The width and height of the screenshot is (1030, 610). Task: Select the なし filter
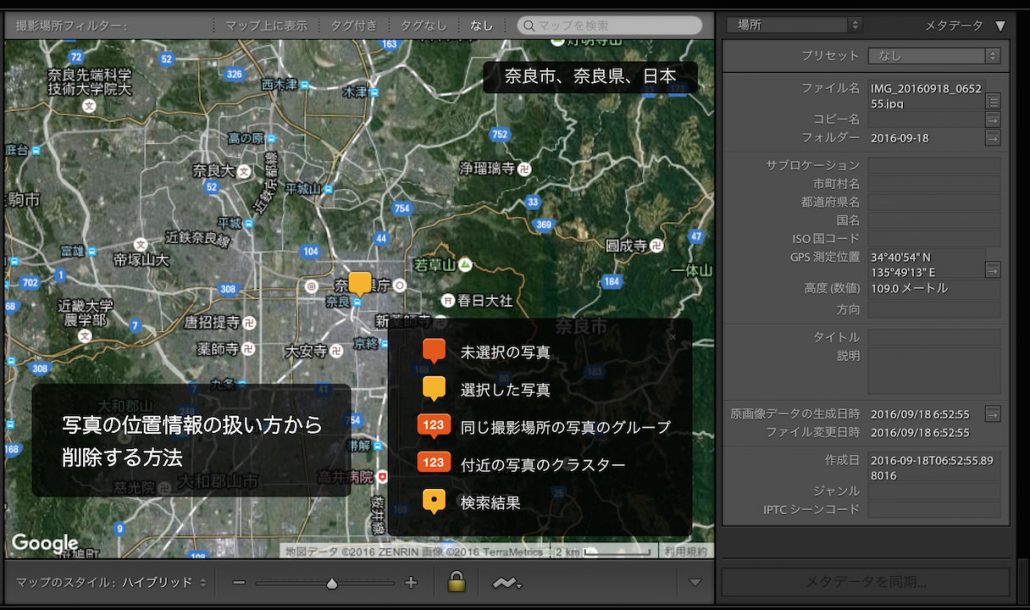(481, 26)
